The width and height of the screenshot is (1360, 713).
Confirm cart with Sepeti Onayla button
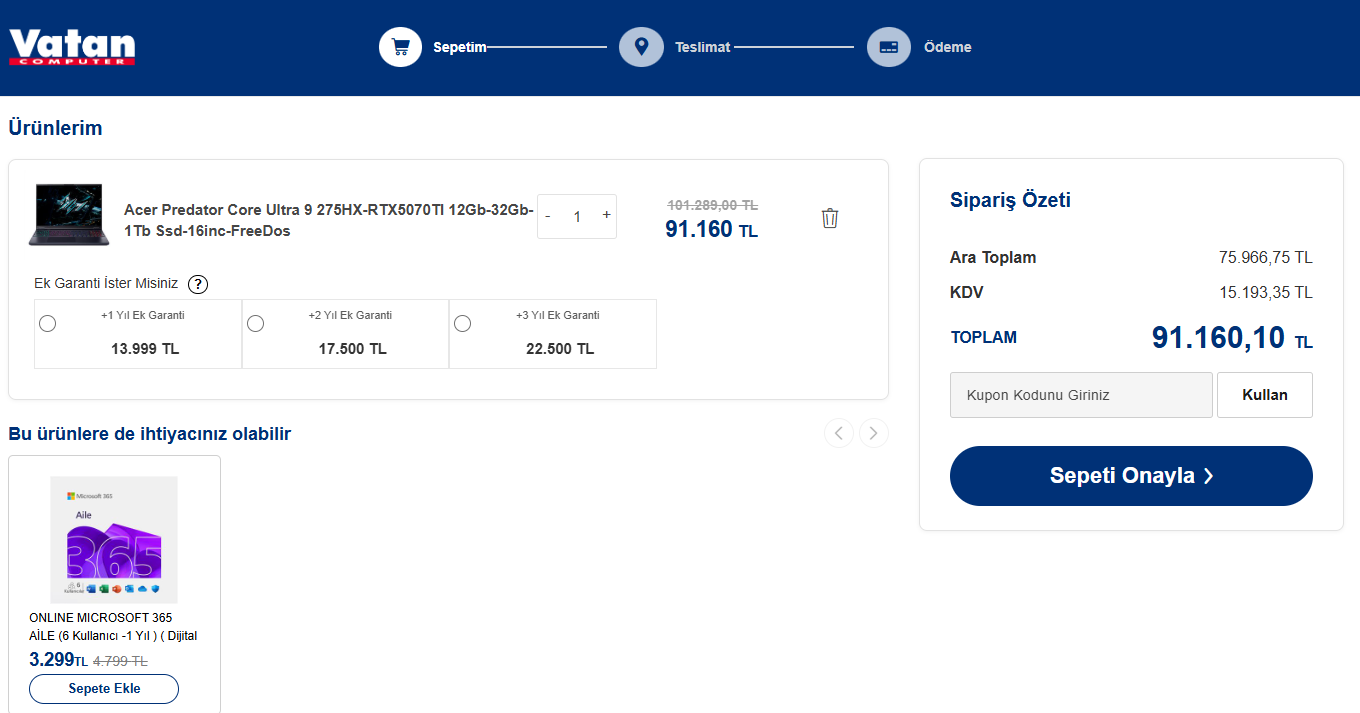coord(1131,476)
